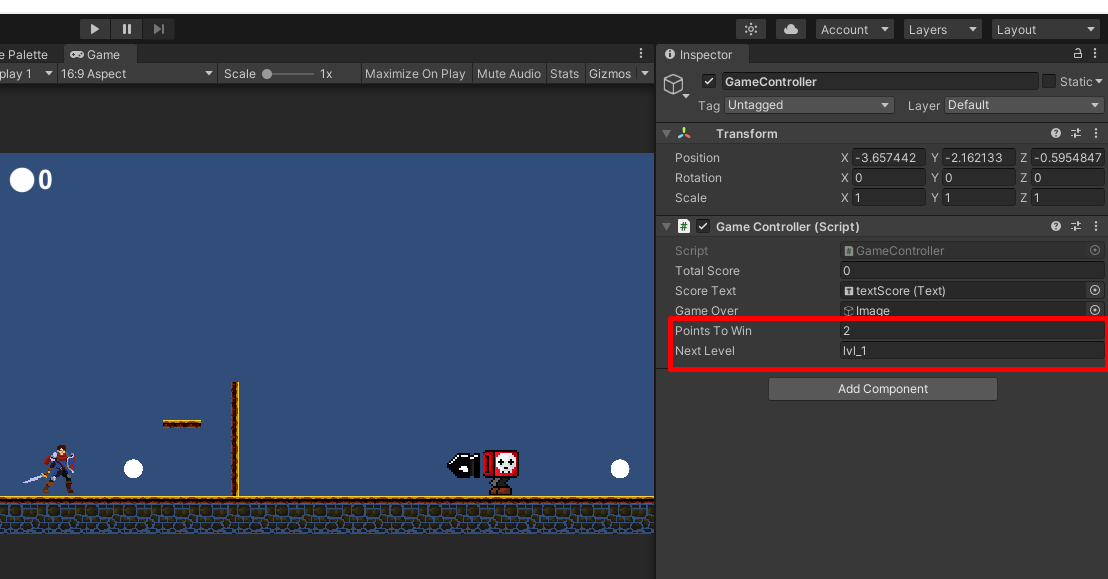The width and height of the screenshot is (1108, 579).
Task: Edit the GameController name field
Action: (x=880, y=81)
